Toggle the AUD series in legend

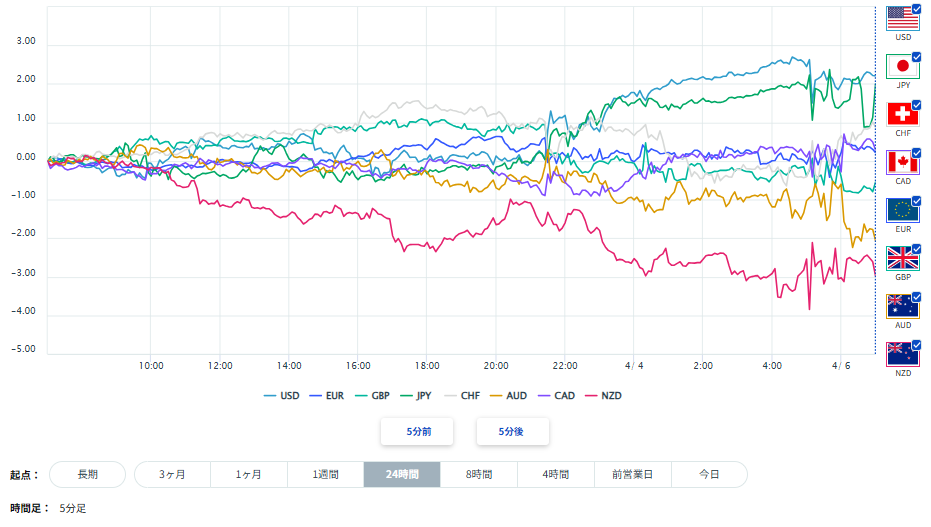tap(508, 396)
